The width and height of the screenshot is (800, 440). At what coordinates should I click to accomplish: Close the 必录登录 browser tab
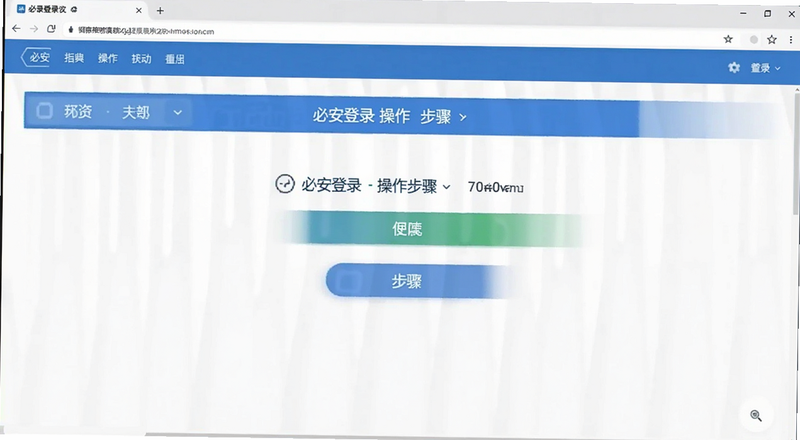point(139,10)
